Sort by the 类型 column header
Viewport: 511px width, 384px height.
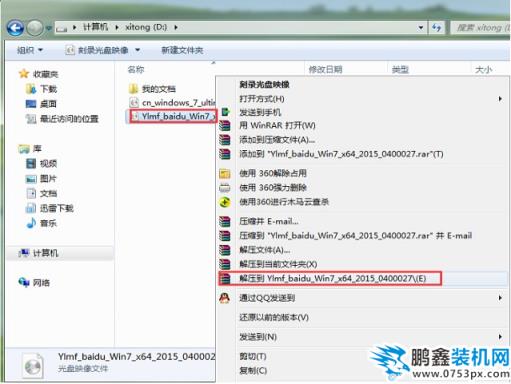pos(400,69)
